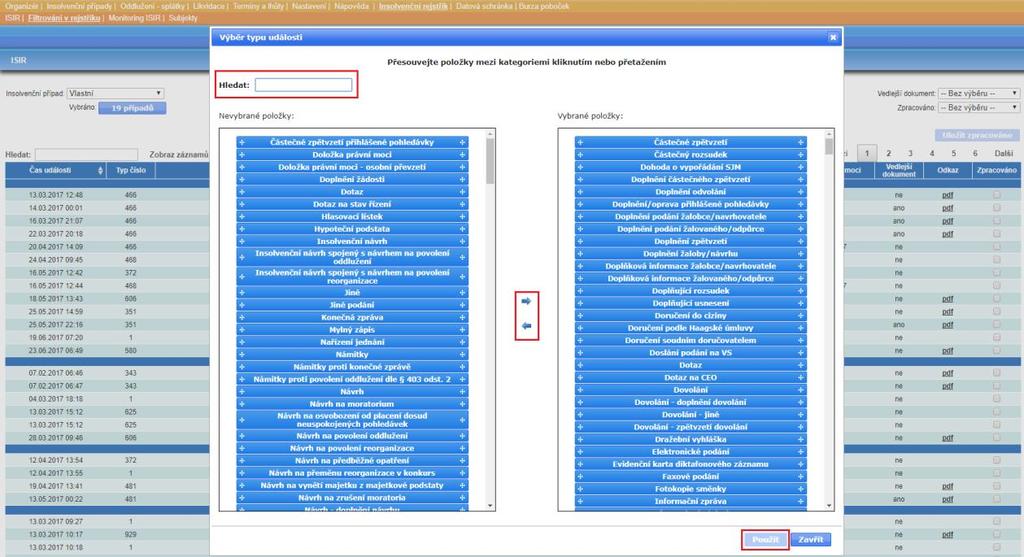Choose Návrh na povolení oddlužení
Screen dimensions: 1024x557
click(x=352, y=436)
